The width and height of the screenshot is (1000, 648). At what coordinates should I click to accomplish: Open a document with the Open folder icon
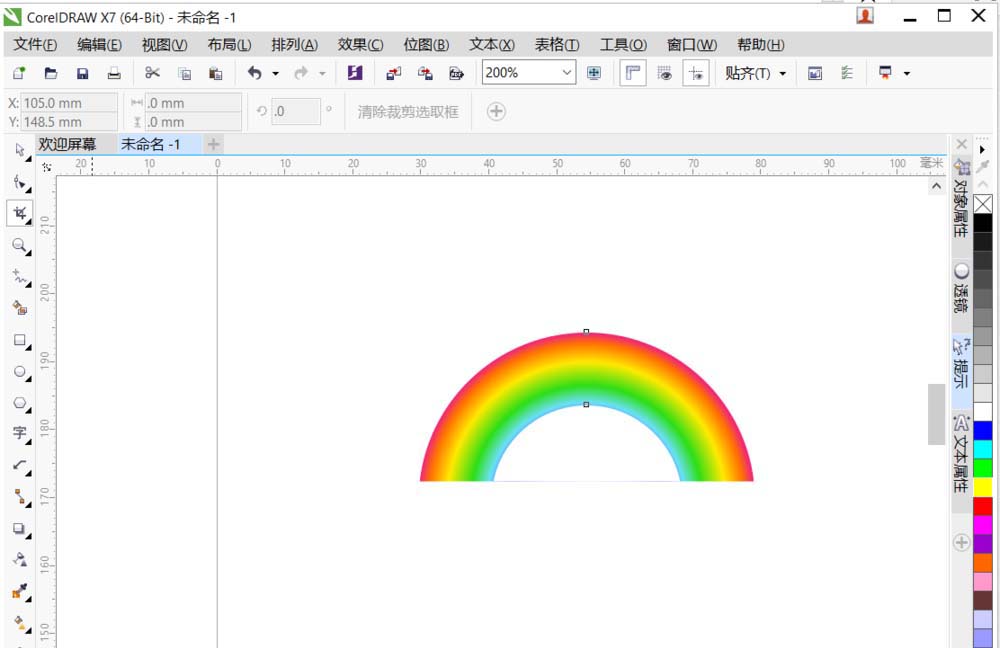click(x=50, y=72)
